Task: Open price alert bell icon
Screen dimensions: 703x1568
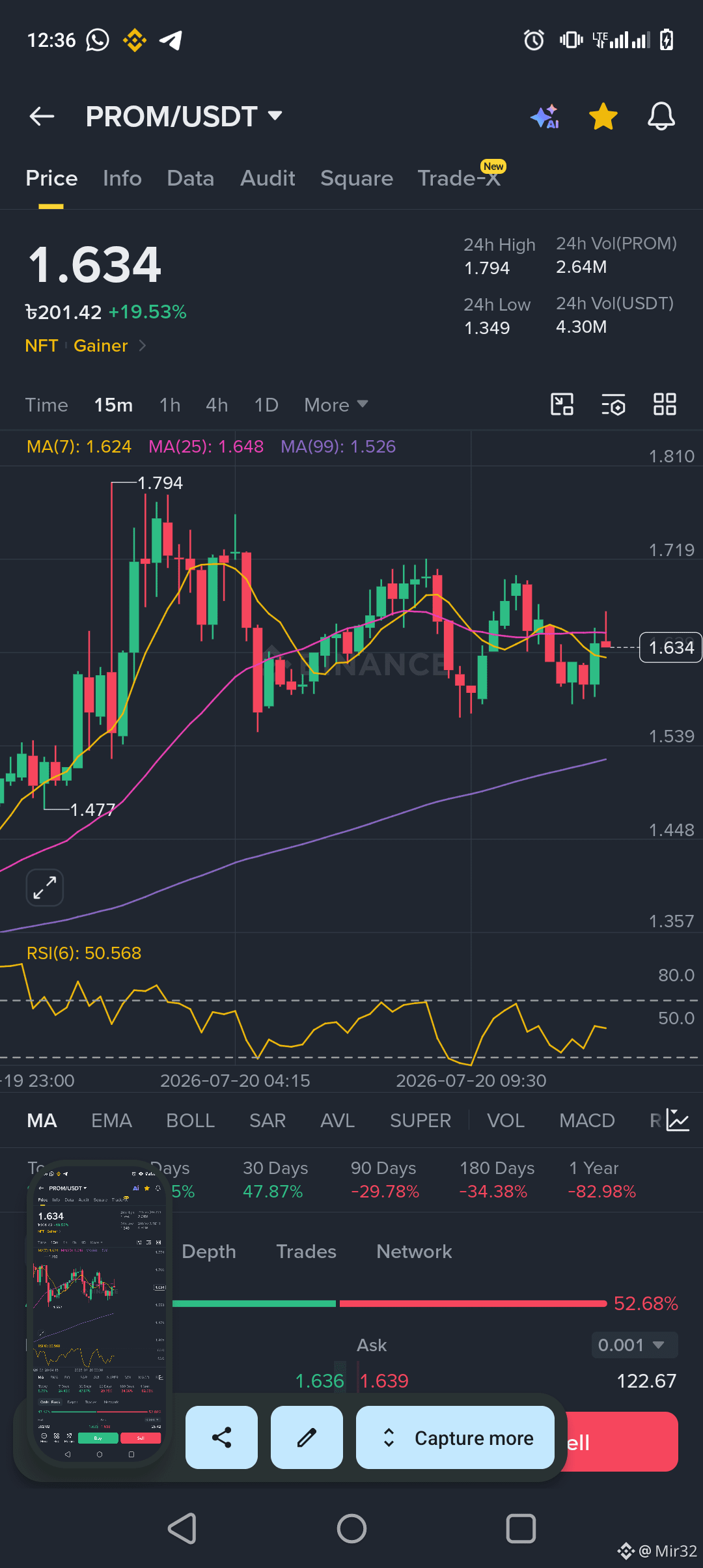Action: point(661,117)
